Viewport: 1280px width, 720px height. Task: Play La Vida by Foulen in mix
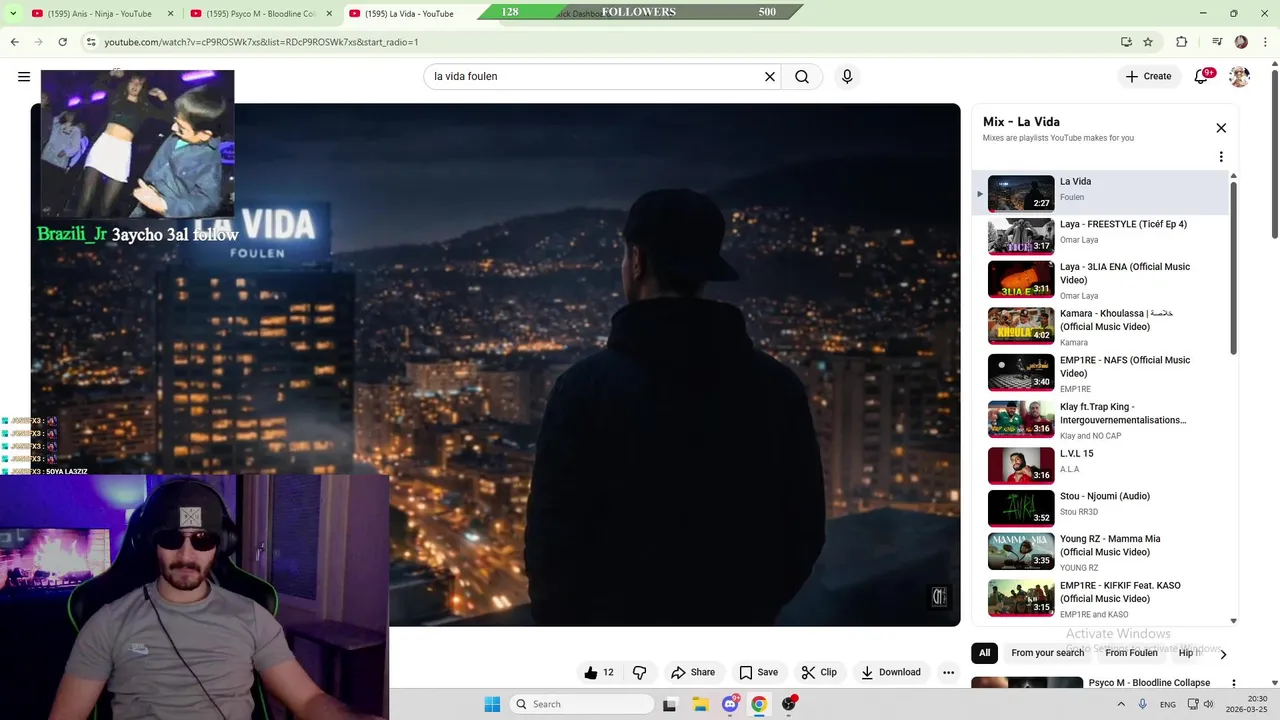click(x=1100, y=193)
